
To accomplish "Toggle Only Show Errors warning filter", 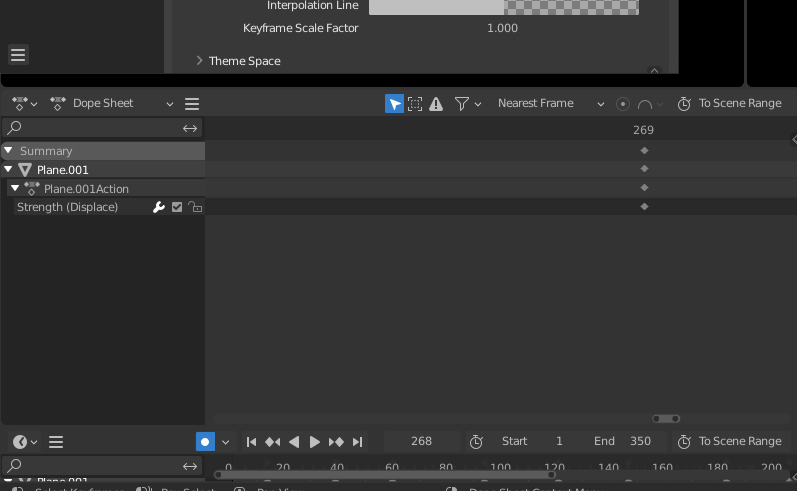I will coord(436,104).
